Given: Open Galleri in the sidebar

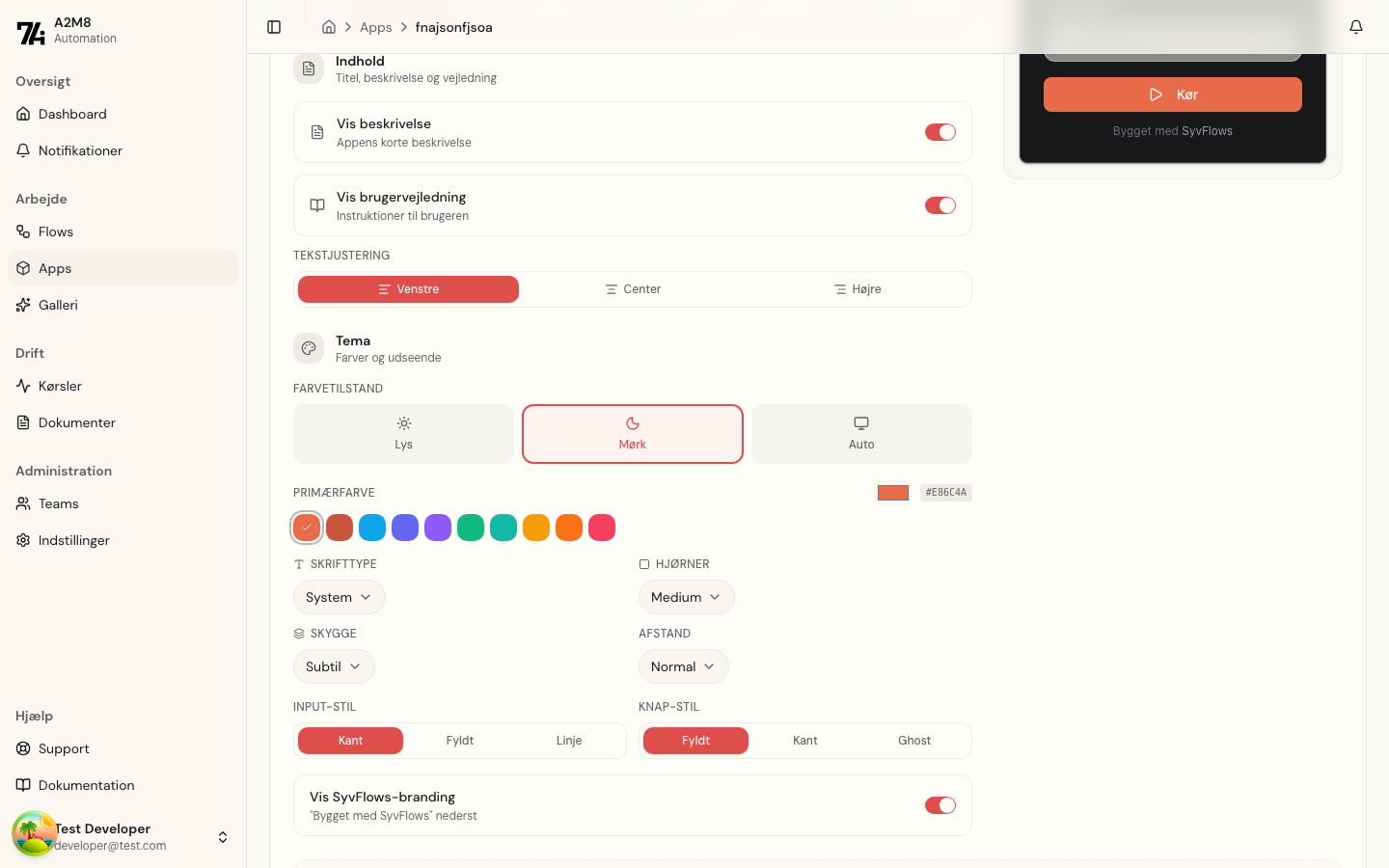Looking at the screenshot, I should [x=58, y=305].
